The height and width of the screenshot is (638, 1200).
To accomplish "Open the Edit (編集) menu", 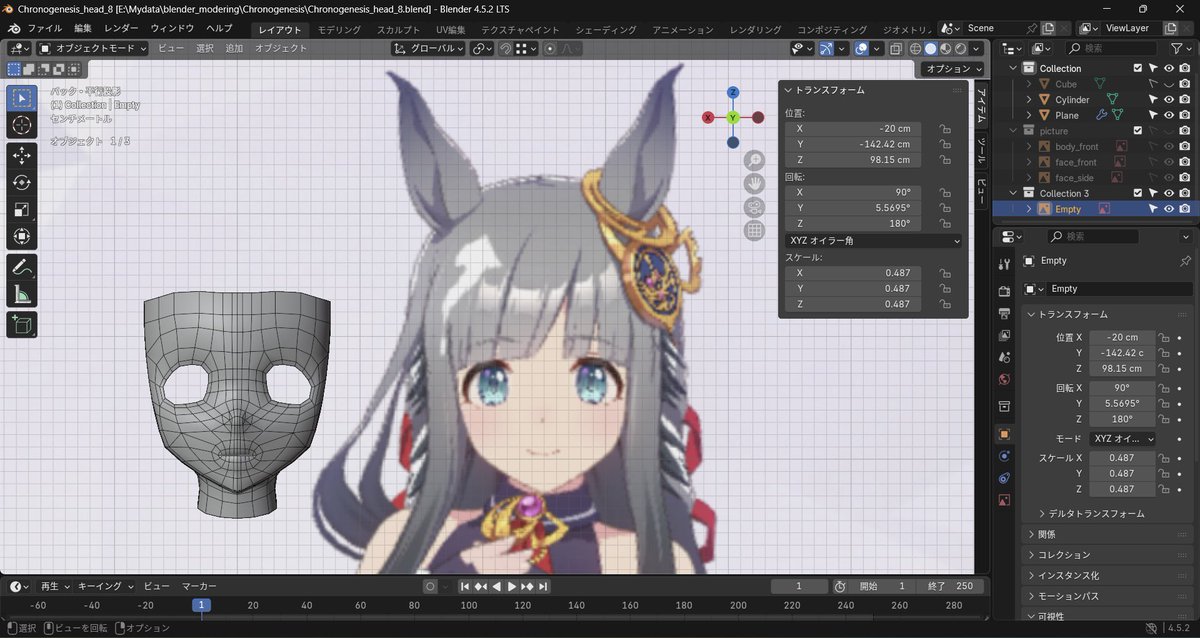I will coord(83,29).
